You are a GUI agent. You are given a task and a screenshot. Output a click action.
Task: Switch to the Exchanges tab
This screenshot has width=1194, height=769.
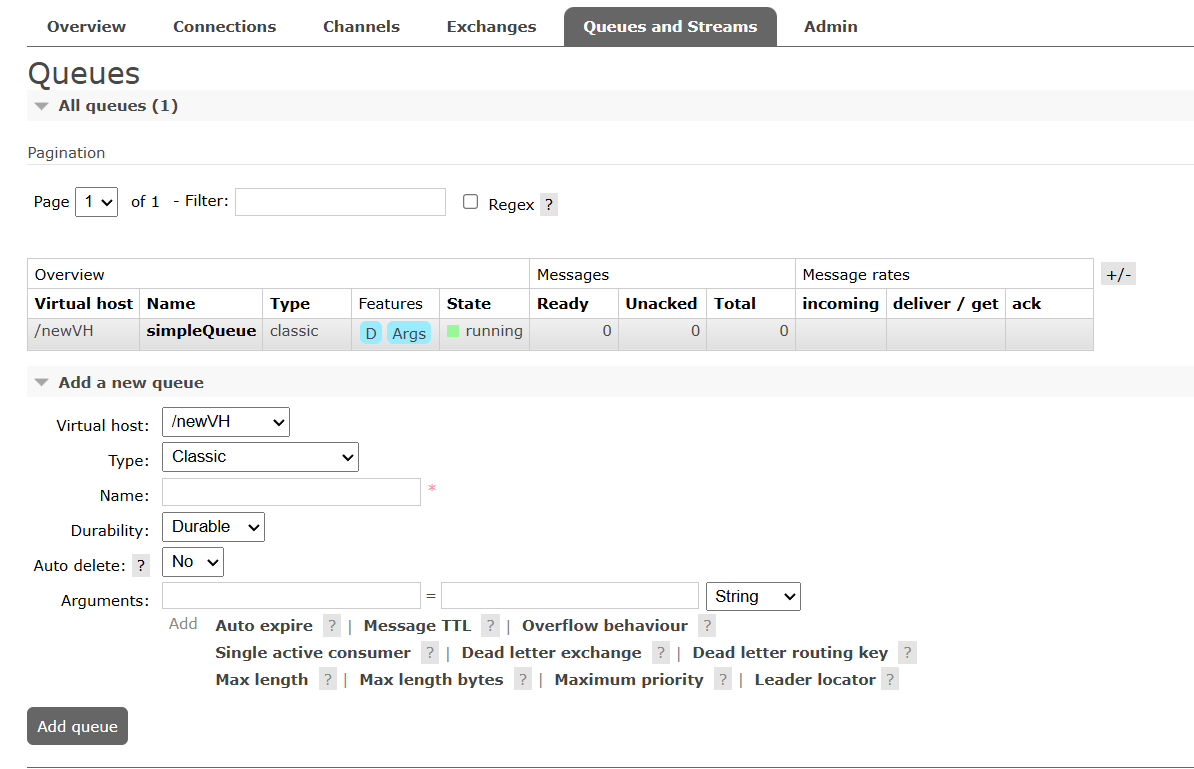[491, 27]
